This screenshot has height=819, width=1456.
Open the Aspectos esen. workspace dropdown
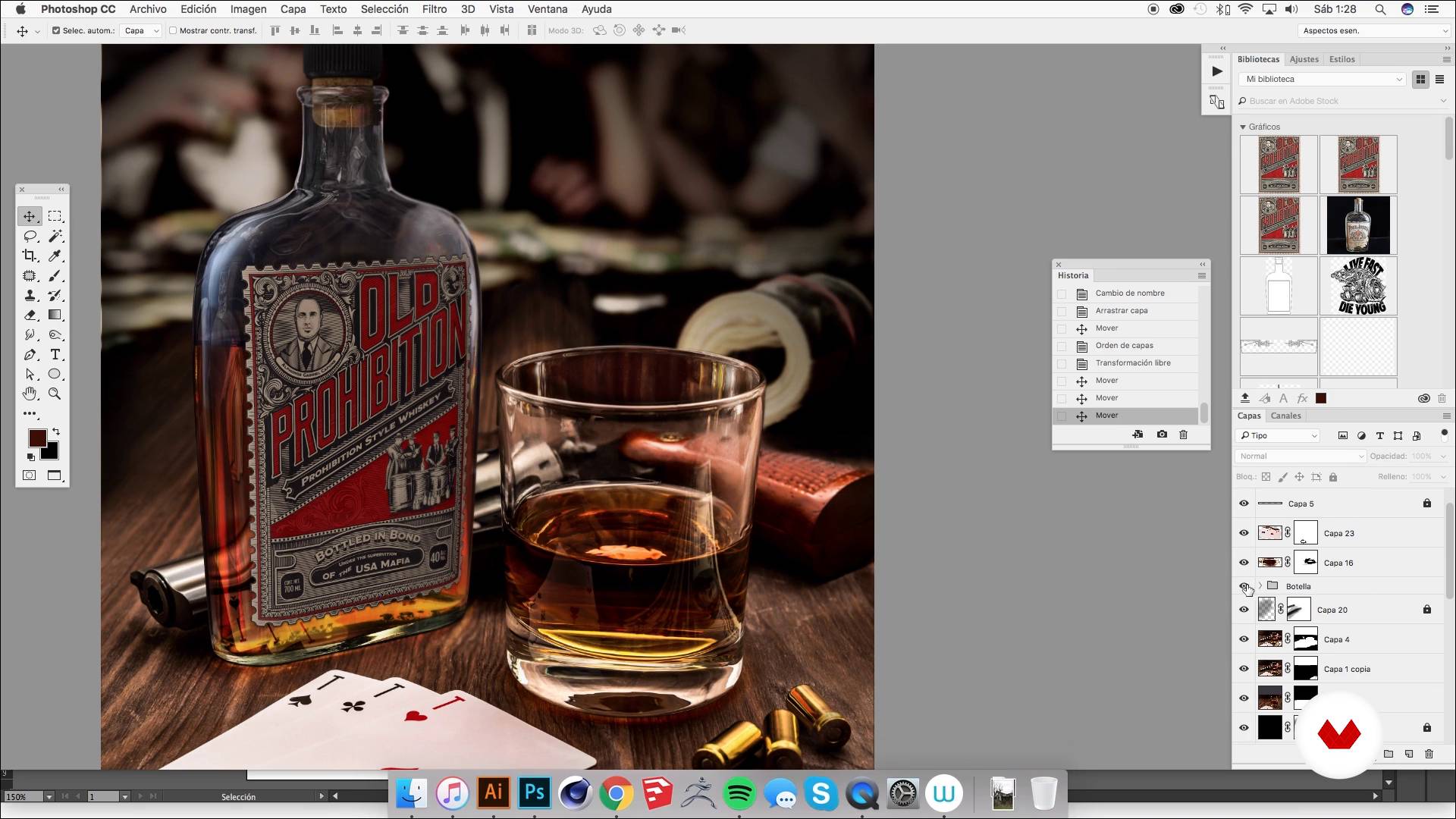pyautogui.click(x=1373, y=30)
